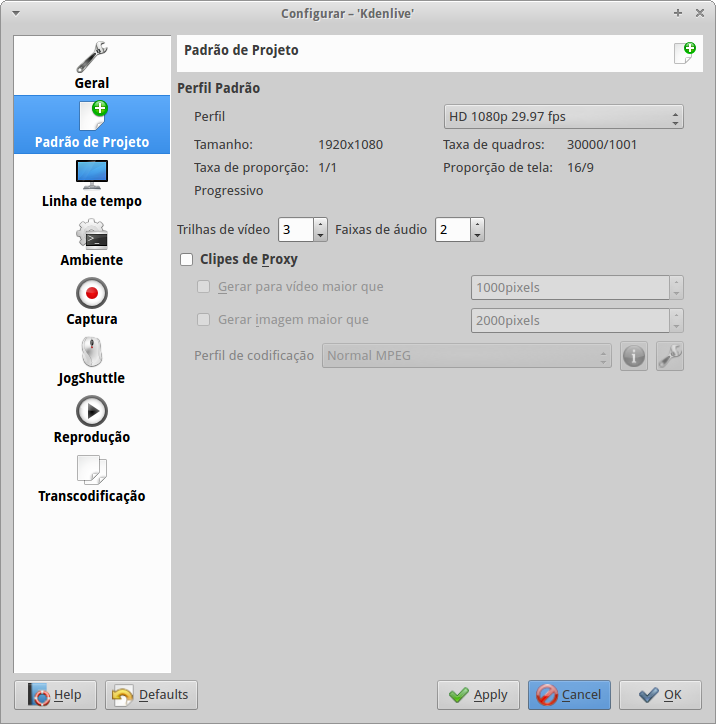Switch to the Reprodução settings
This screenshot has width=716, height=724.
92,420
